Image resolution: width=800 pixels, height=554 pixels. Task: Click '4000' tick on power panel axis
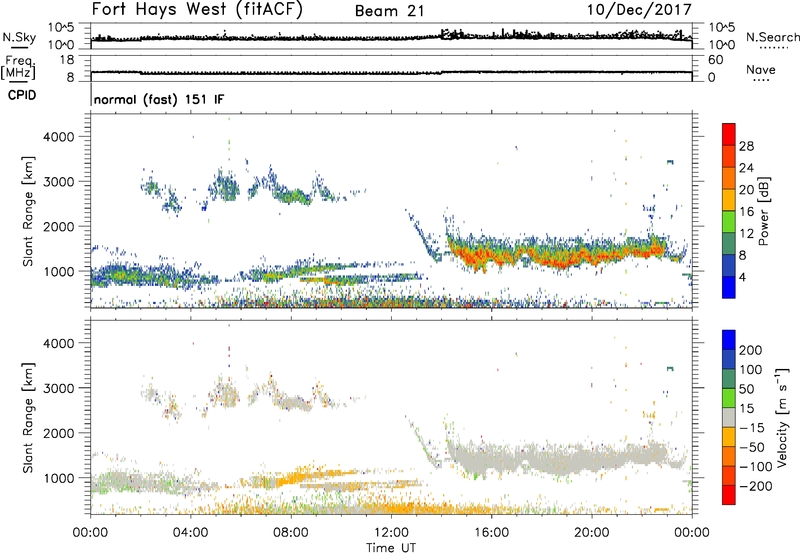[59, 137]
